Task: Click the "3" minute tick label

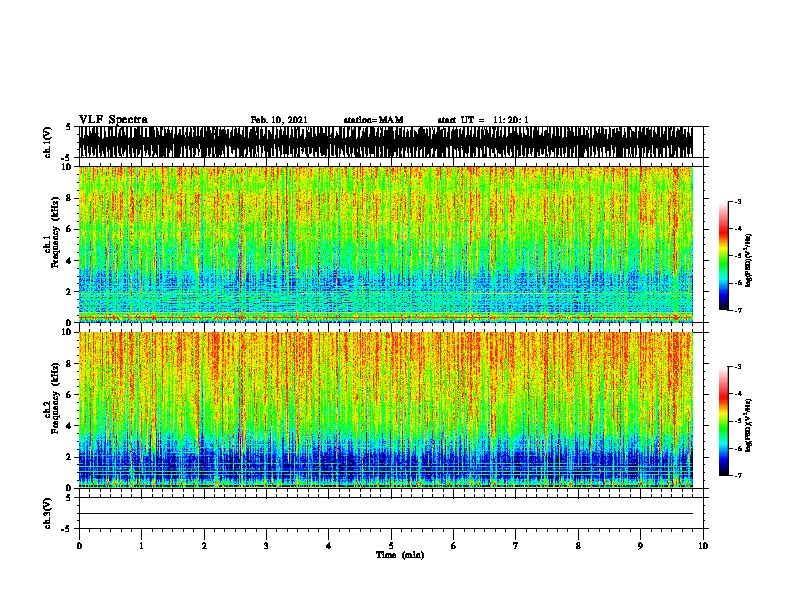Action: 266,546
